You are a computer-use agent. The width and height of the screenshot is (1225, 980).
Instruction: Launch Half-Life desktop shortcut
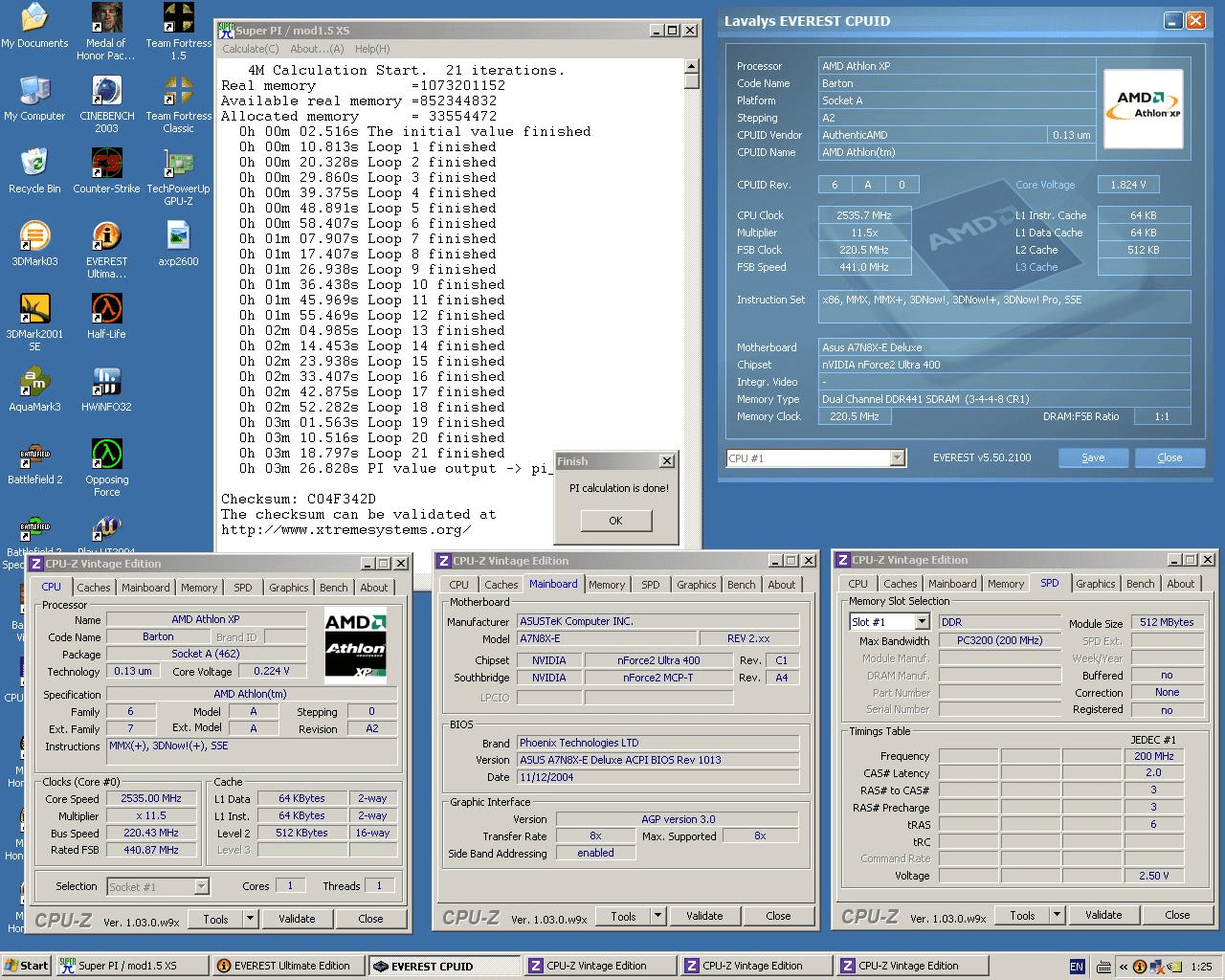[106, 318]
